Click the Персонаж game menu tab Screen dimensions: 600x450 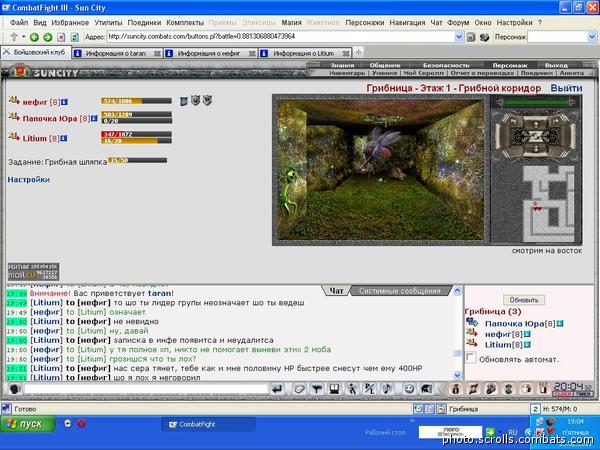(x=510, y=65)
